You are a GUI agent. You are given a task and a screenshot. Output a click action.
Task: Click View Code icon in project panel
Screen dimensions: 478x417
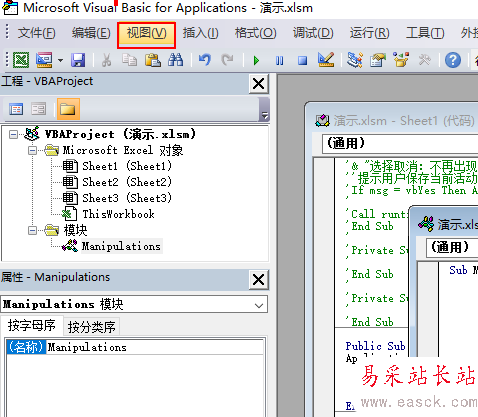tap(16, 109)
